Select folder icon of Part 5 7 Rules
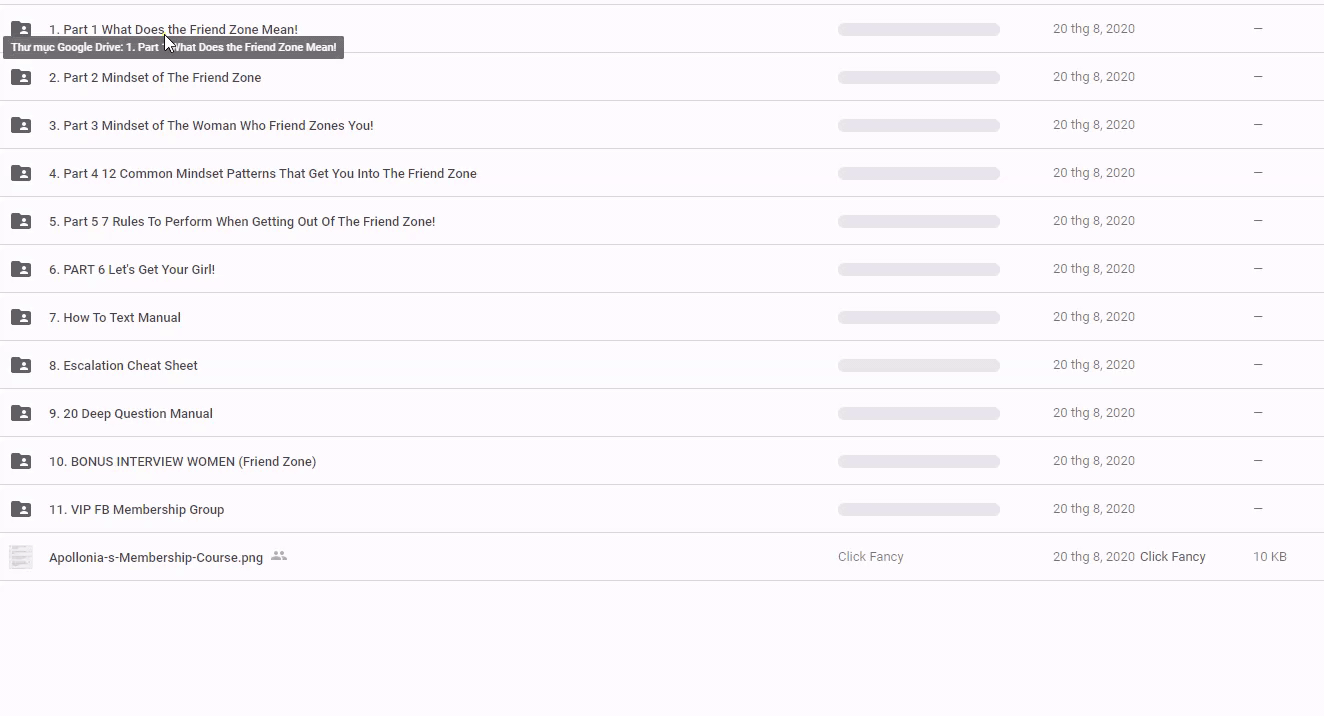The height and width of the screenshot is (716, 1324). point(21,221)
